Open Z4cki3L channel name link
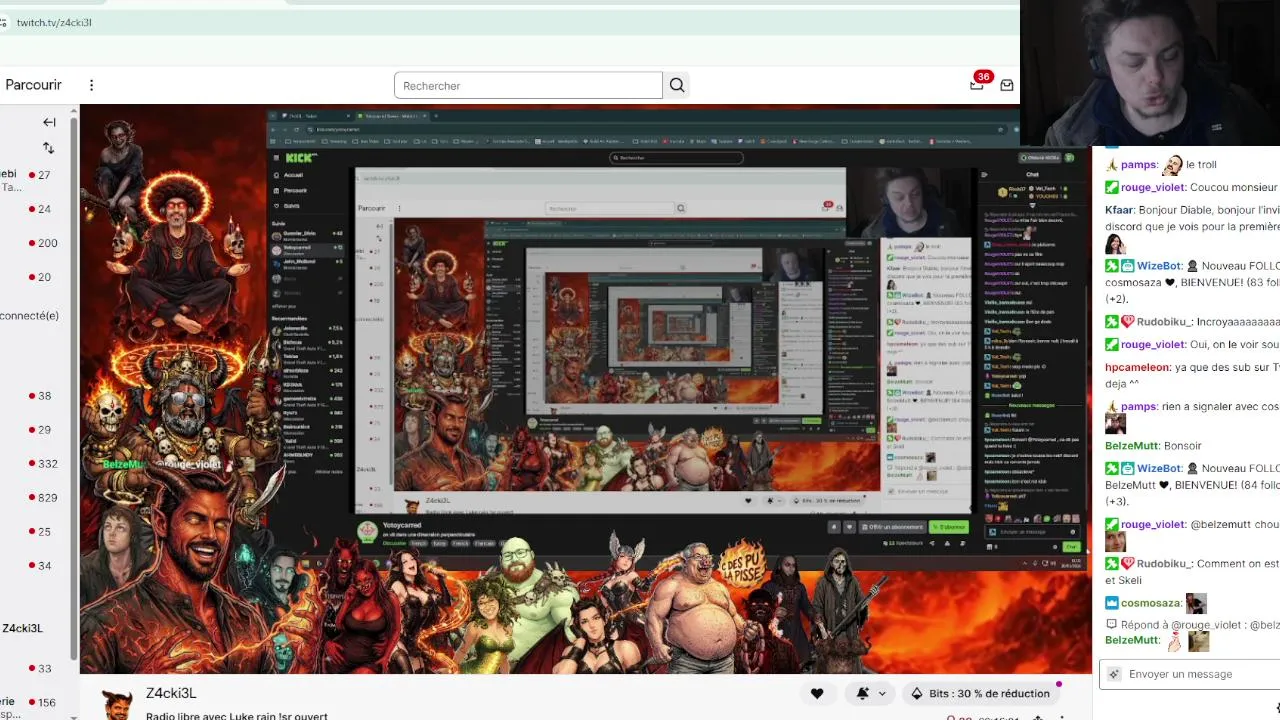Viewport: 1280px width, 720px height. pyautogui.click(x=171, y=693)
